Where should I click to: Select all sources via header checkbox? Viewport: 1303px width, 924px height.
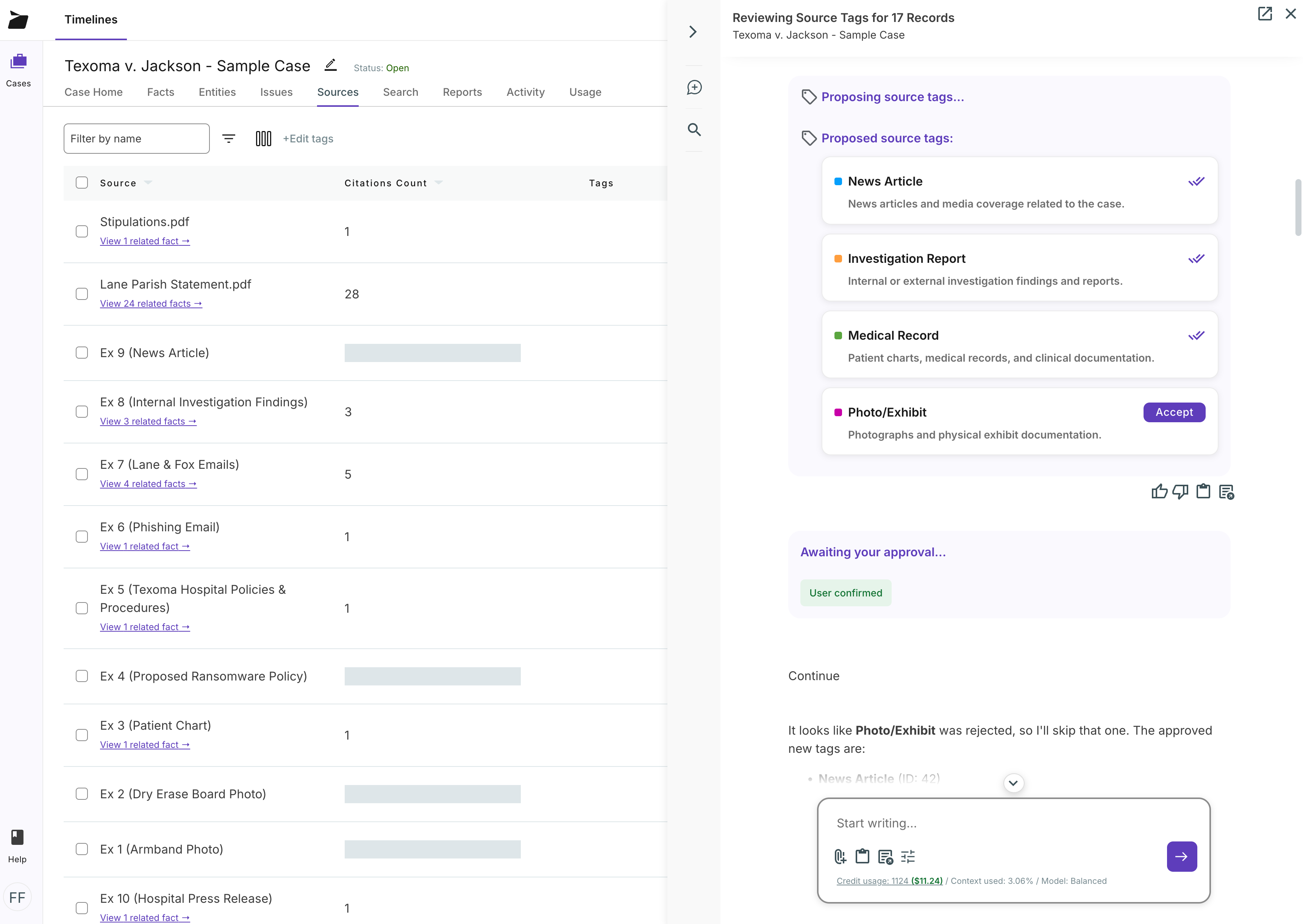click(82, 183)
